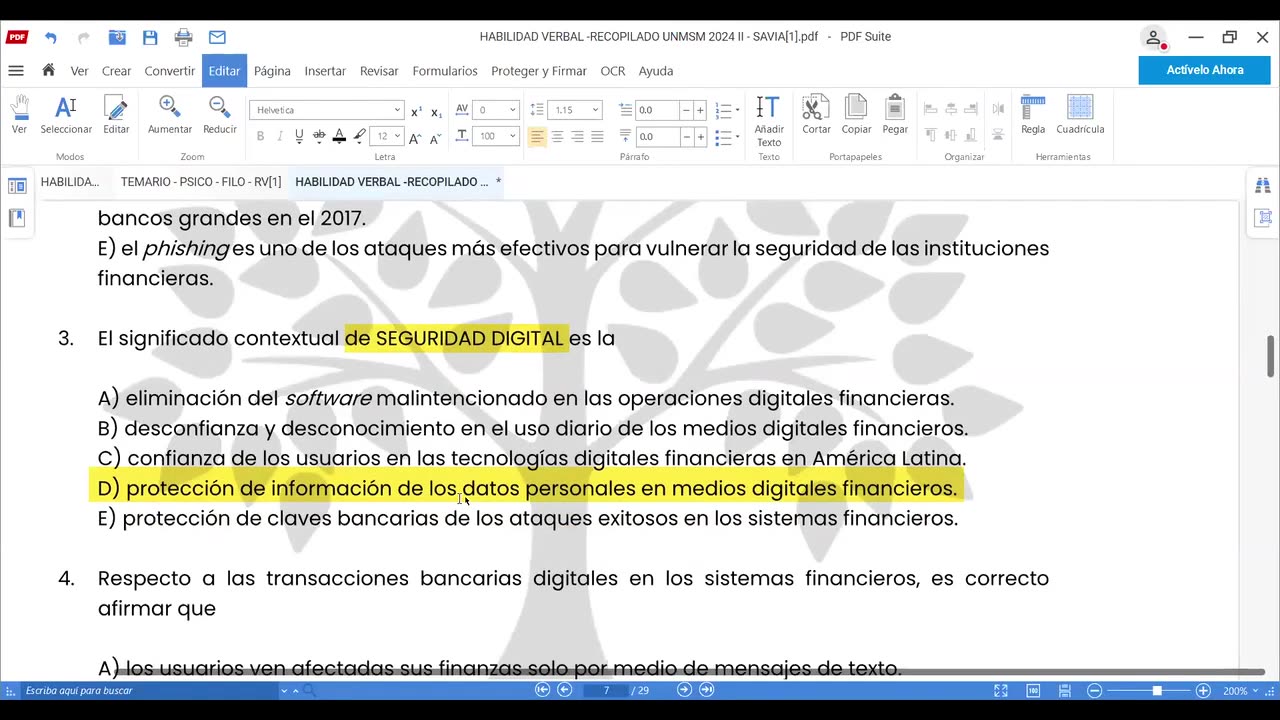Open character spacing dropdown
This screenshot has height=720, width=1280.
pos(513,110)
